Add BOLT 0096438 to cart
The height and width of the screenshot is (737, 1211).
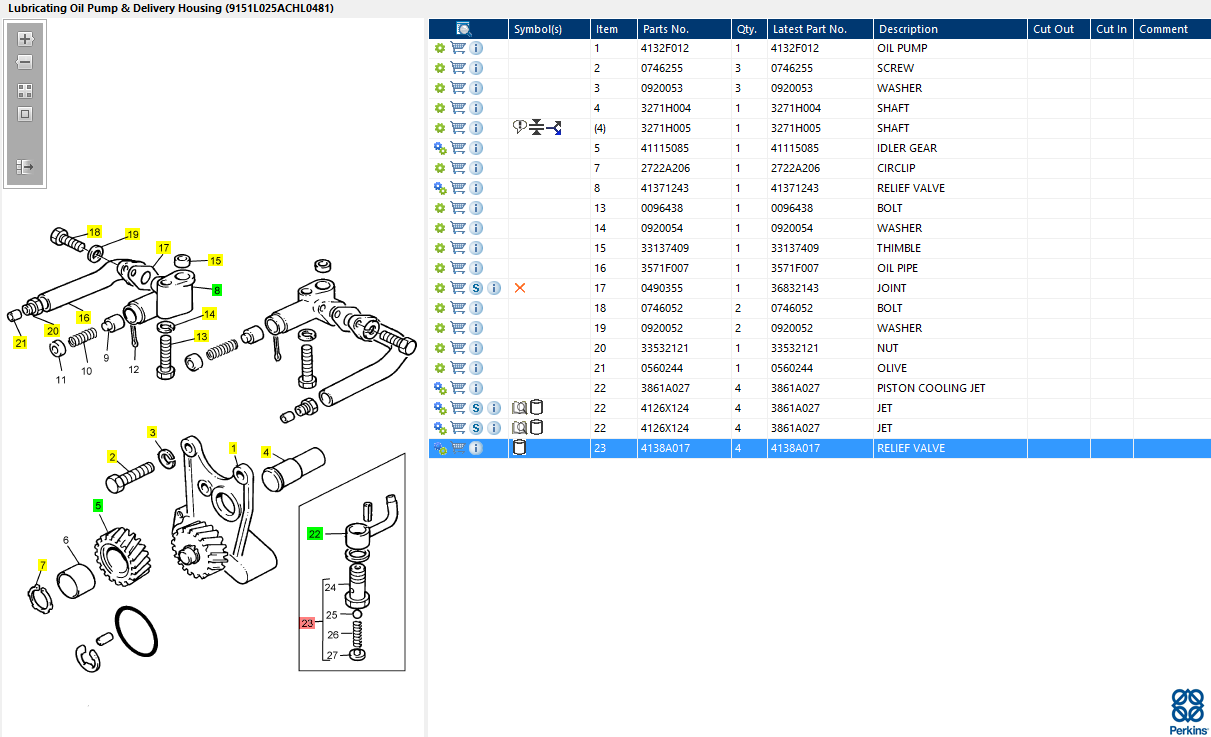[x=458, y=208]
